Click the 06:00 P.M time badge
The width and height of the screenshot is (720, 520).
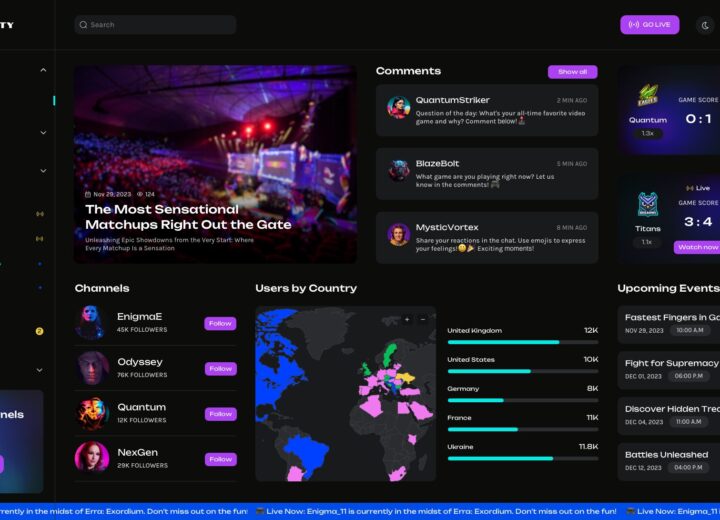tap(689, 376)
